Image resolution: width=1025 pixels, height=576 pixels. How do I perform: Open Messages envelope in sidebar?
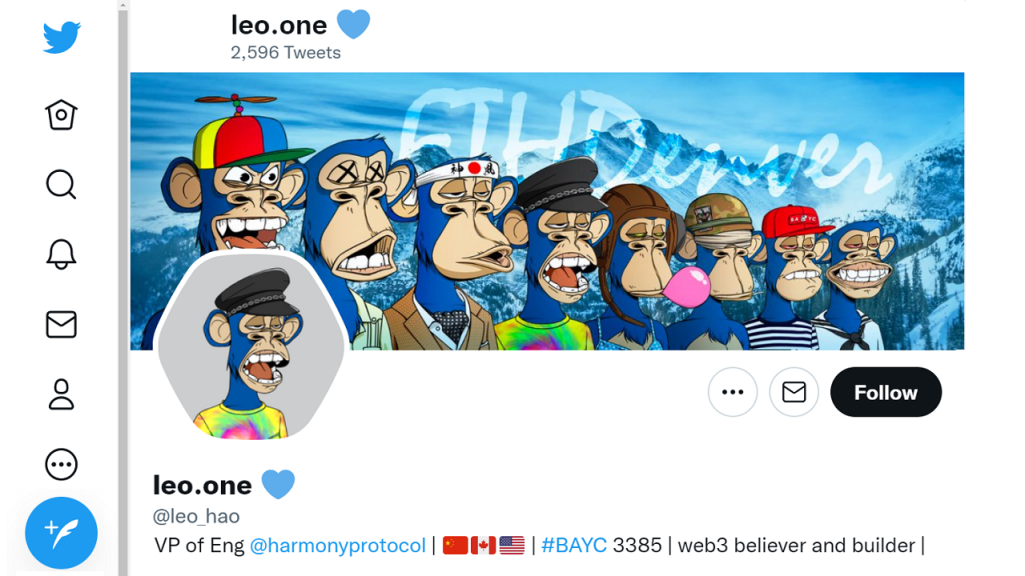pyautogui.click(x=61, y=324)
